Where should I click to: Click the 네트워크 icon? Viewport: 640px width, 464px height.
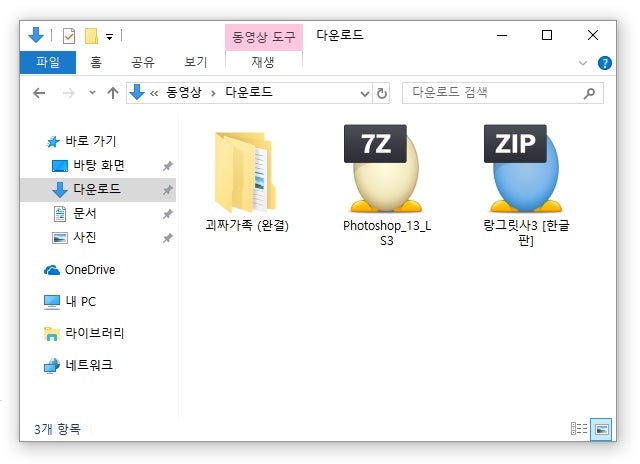[x=52, y=366]
